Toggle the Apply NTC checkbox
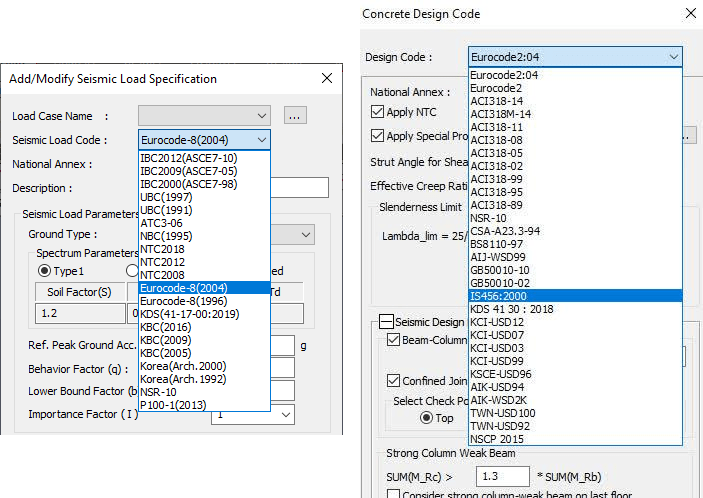This screenshot has width=703, height=498. pyautogui.click(x=378, y=112)
